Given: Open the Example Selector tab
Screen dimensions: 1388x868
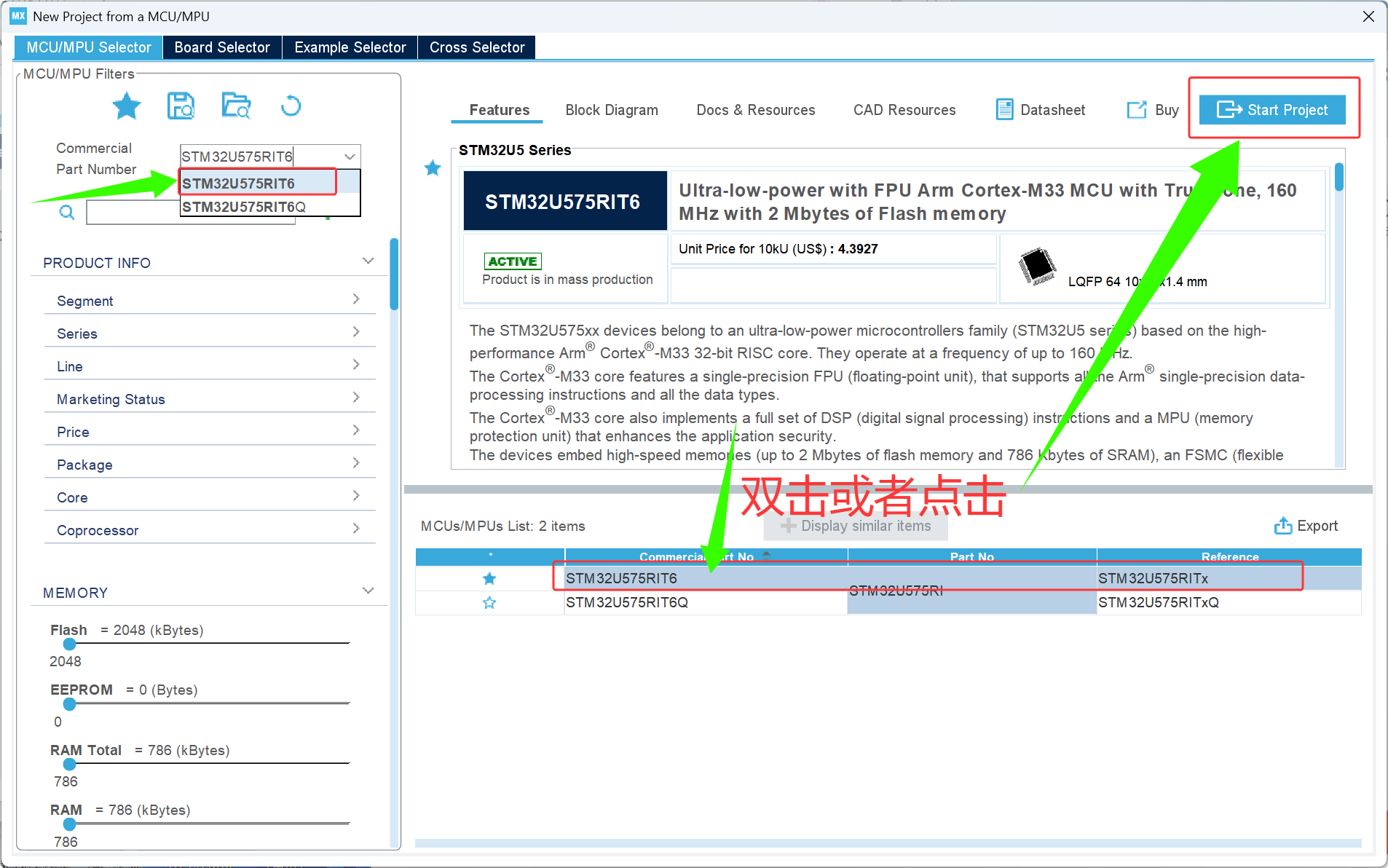Looking at the screenshot, I should click(350, 47).
